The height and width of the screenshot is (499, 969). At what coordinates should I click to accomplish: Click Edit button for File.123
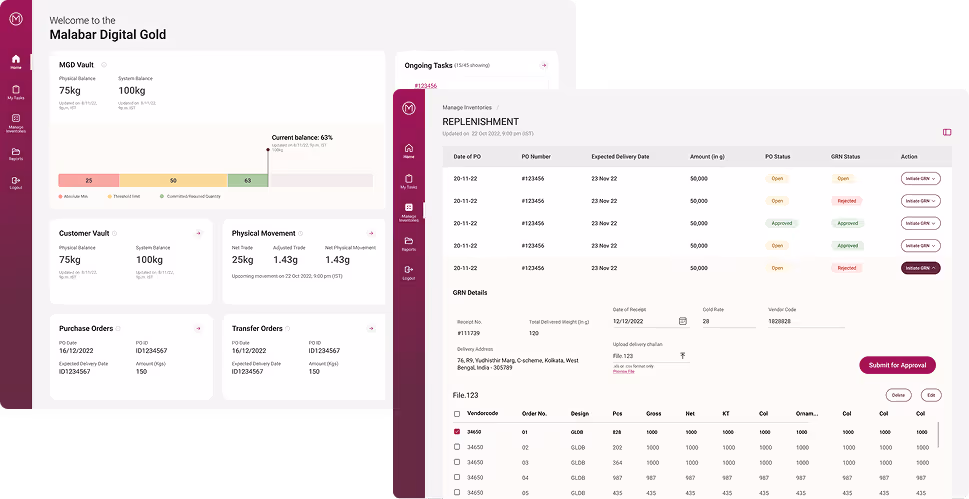931,395
